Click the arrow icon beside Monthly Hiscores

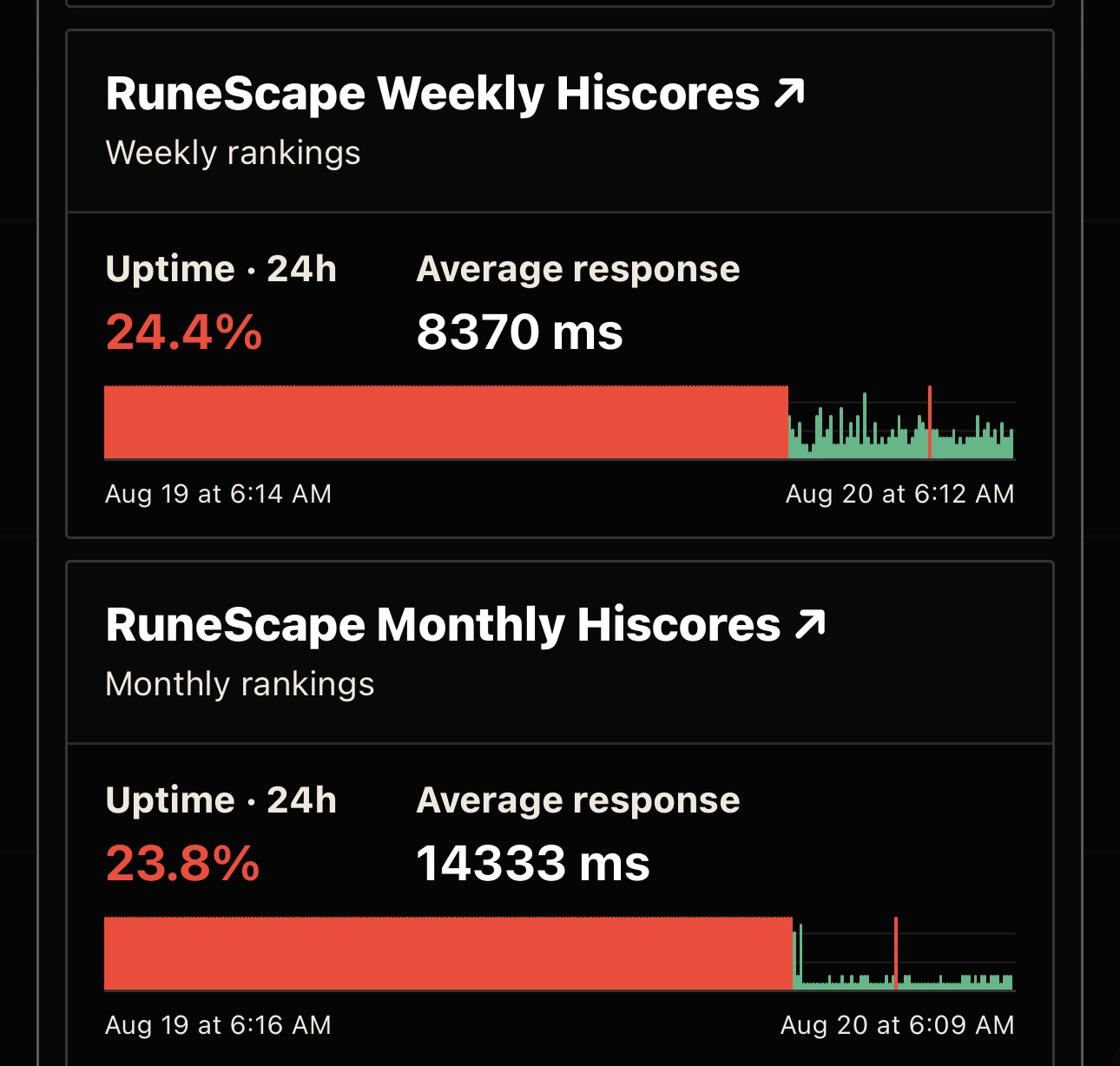(810, 624)
